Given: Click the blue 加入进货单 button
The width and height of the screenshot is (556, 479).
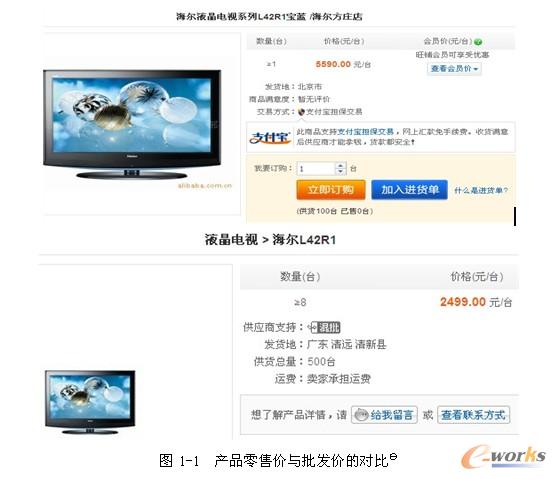Looking at the screenshot, I should pos(410,190).
